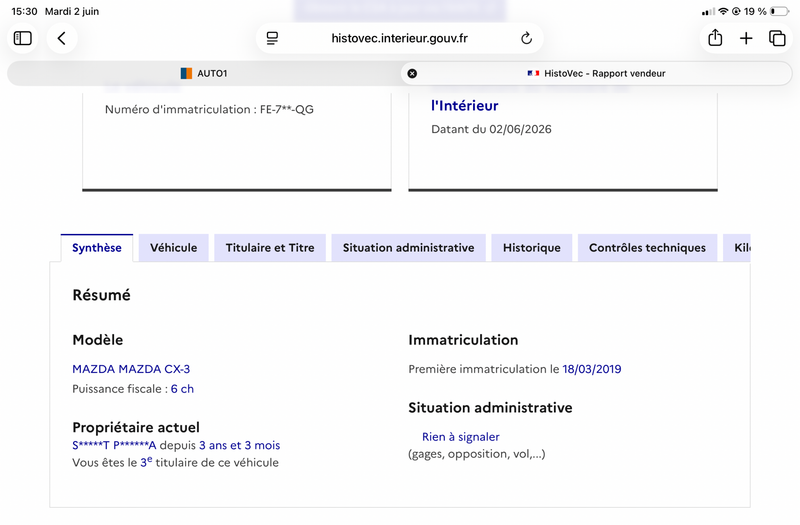Reload the page with the refresh icon
The height and width of the screenshot is (525, 800).
[x=527, y=38]
